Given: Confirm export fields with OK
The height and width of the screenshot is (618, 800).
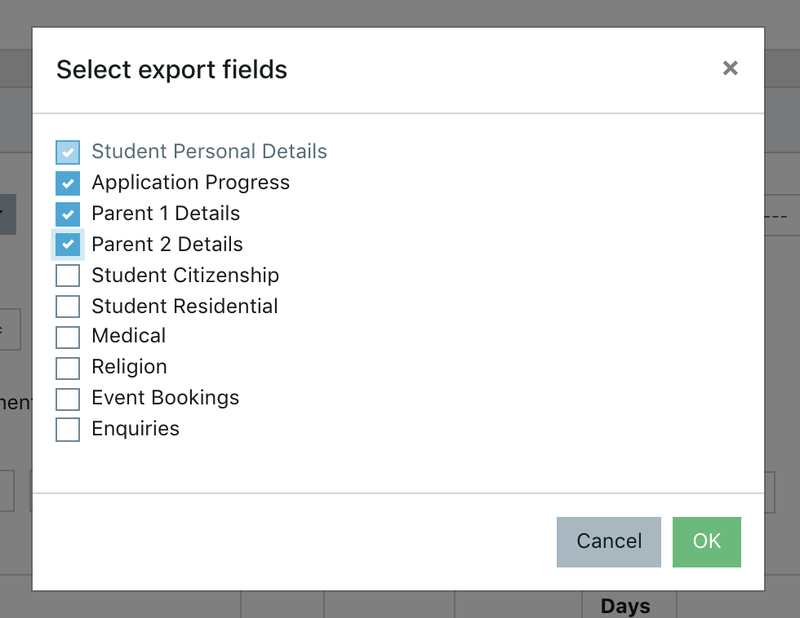Looking at the screenshot, I should pyautogui.click(x=707, y=541).
